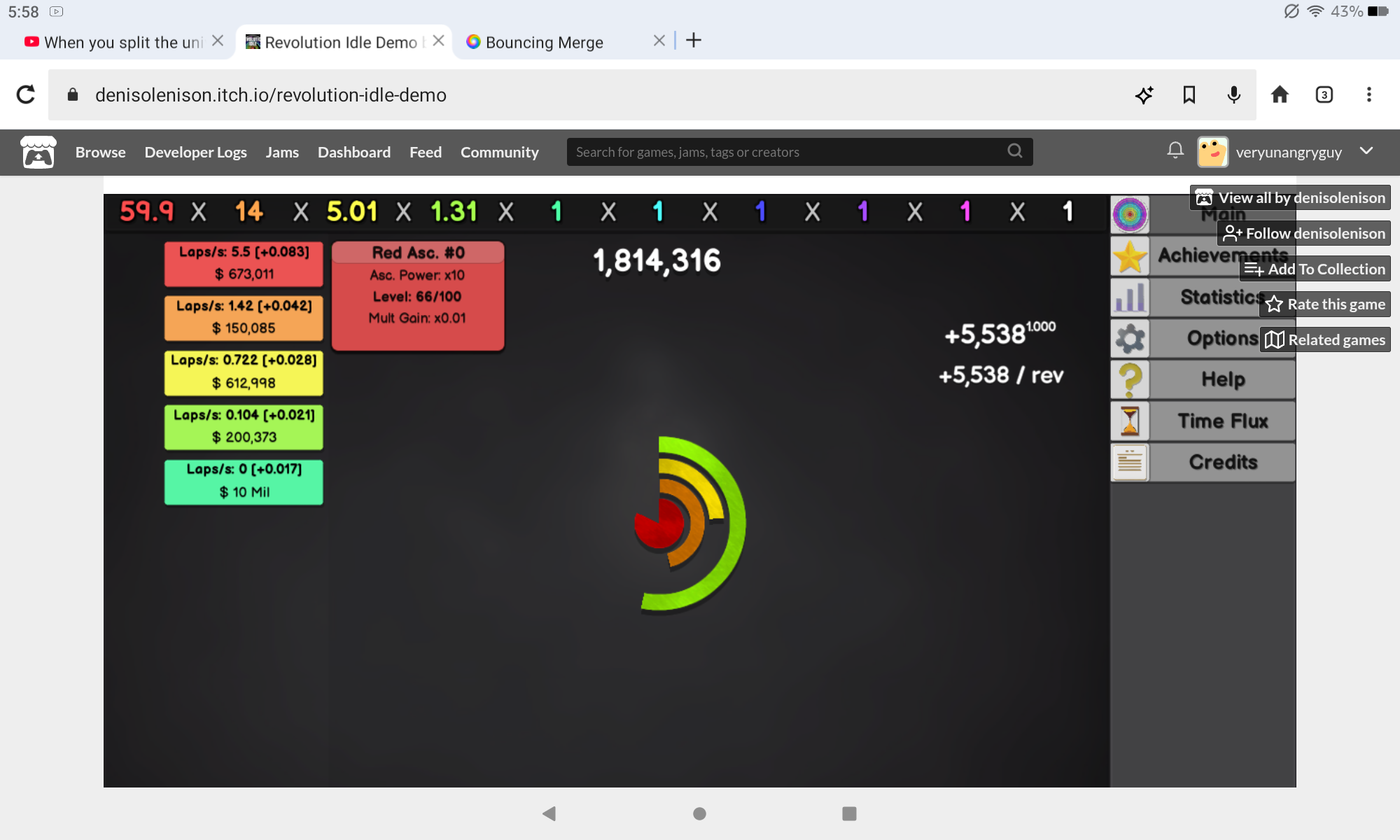Click Follow denisolenison button

tap(1304, 233)
